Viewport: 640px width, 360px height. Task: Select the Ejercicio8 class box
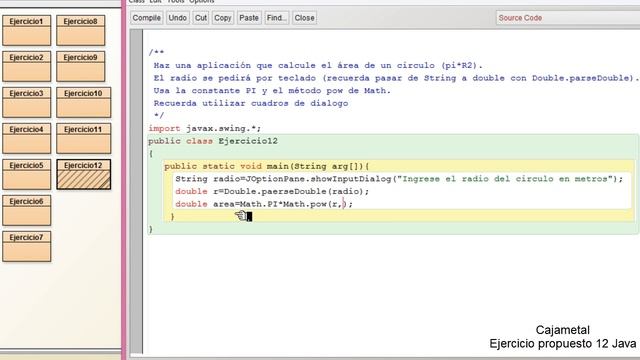pyautogui.click(x=81, y=31)
